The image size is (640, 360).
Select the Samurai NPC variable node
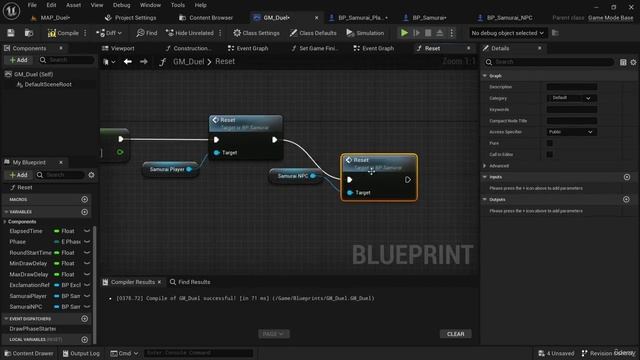[296, 176]
